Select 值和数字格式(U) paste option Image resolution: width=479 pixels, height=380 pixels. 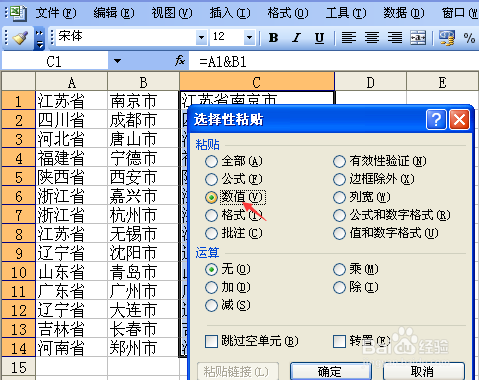[x=386, y=233]
